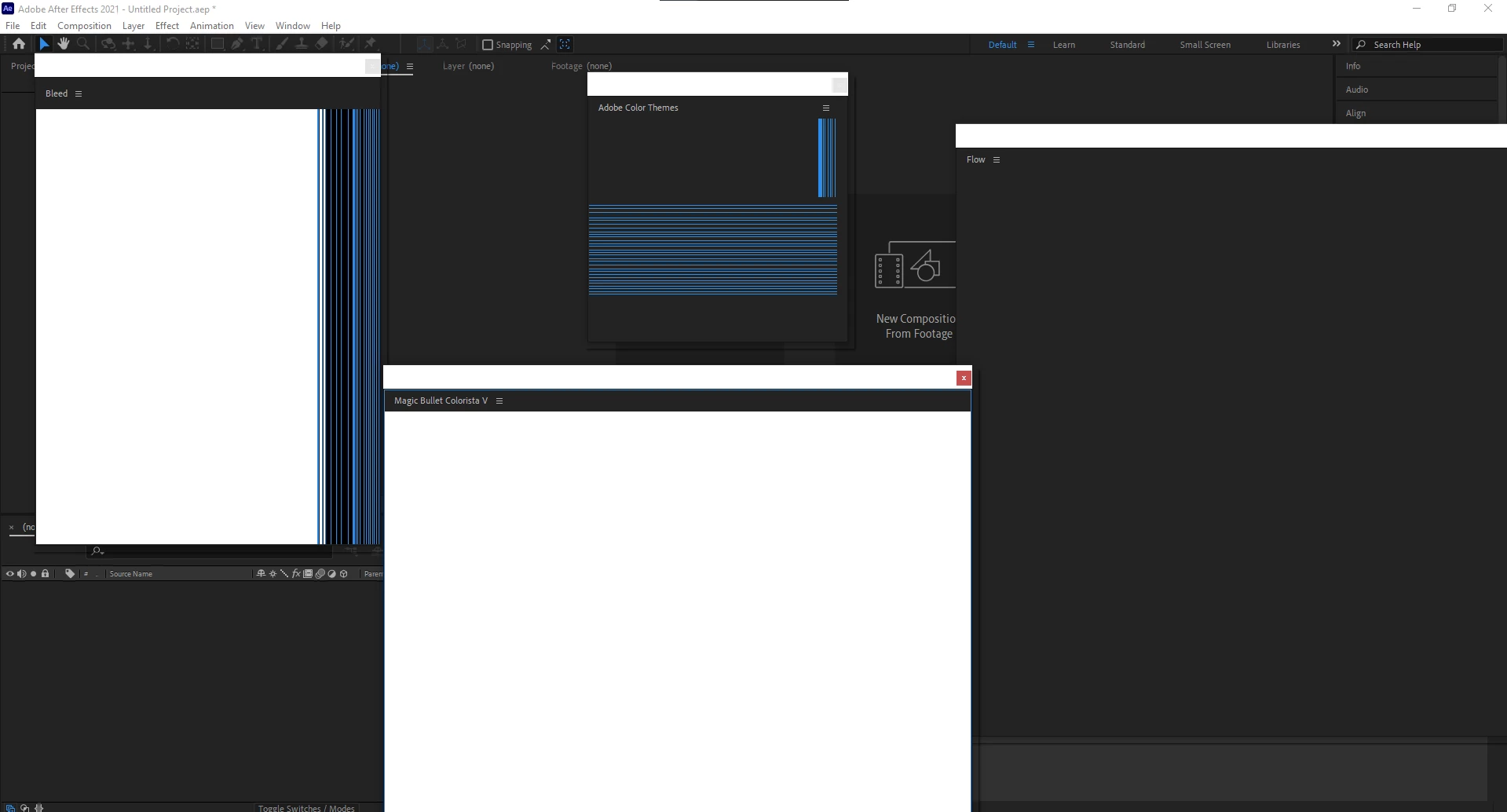Select the Dolly camera tool
This screenshot has height=812, width=1507.
(148, 44)
